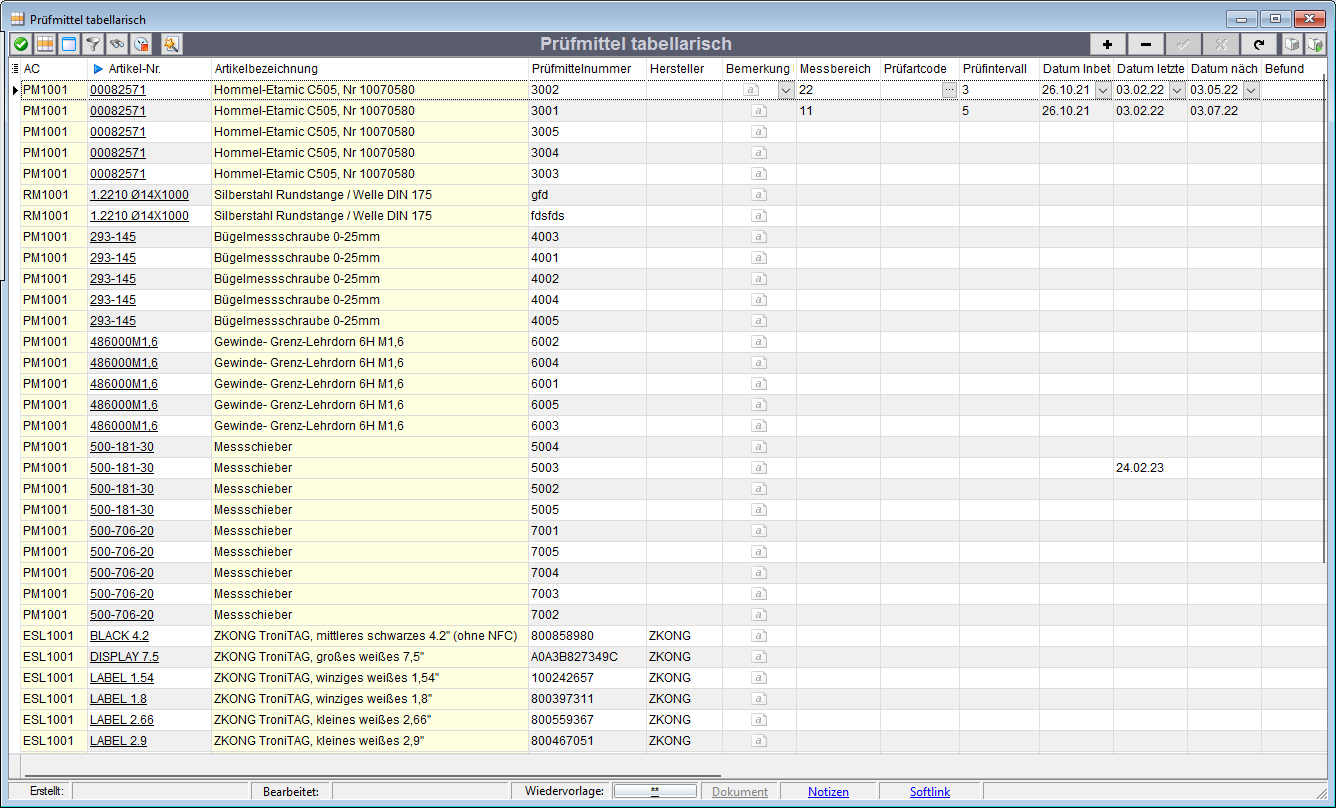Image resolution: width=1336 pixels, height=808 pixels.
Task: Select the cell with date 24.02.23
Action: point(1150,468)
